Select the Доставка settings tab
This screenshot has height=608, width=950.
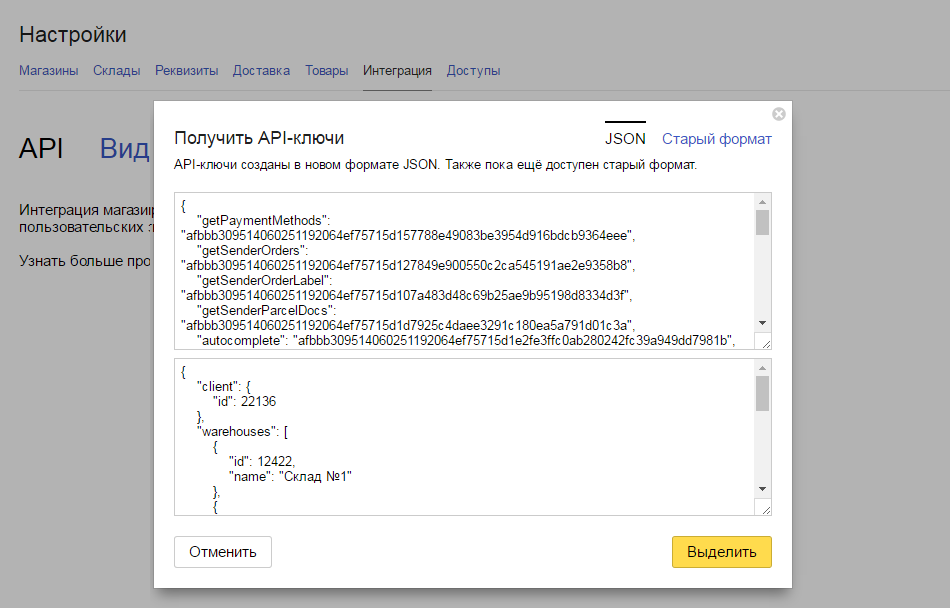tap(261, 71)
